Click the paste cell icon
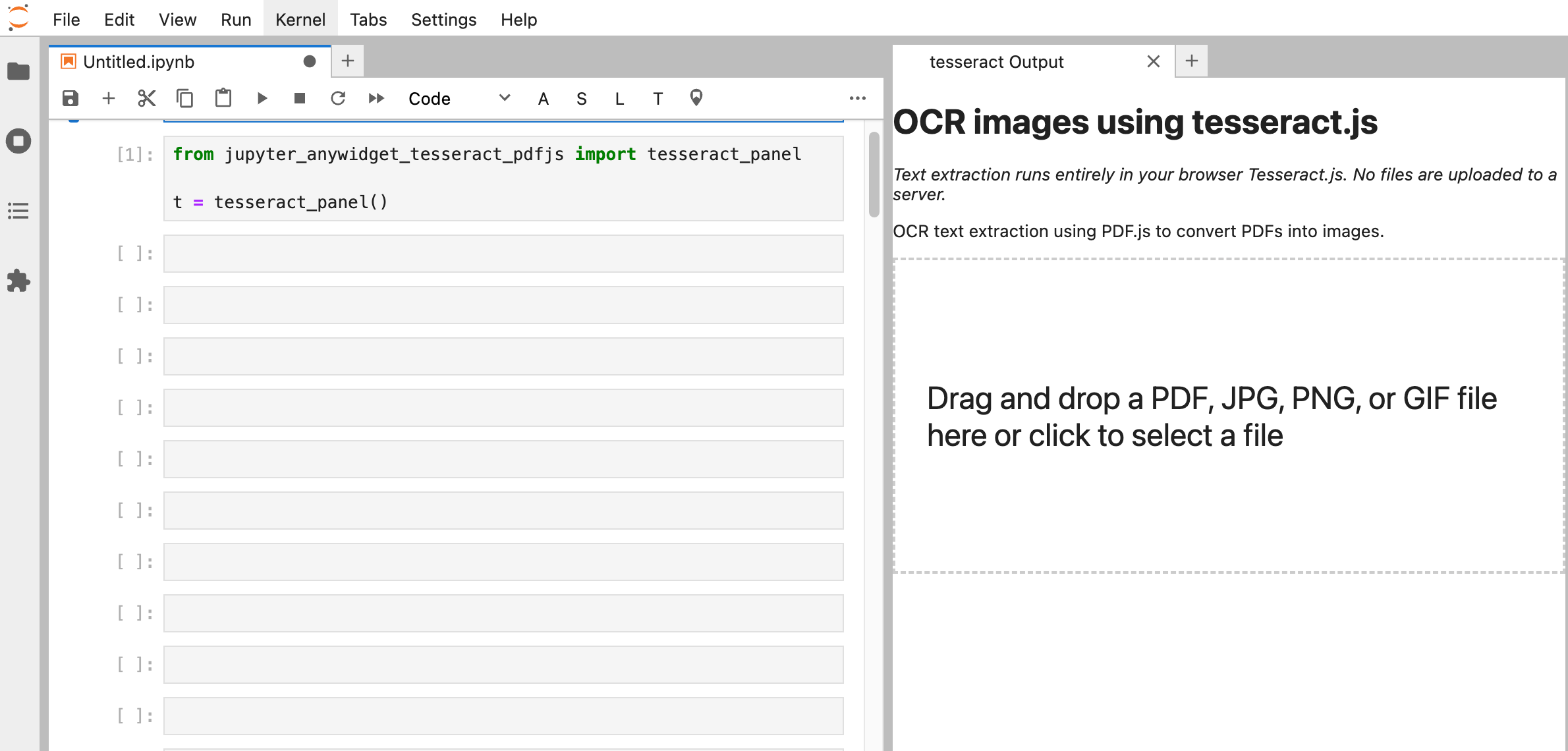Image resolution: width=1568 pixels, height=751 pixels. pos(221,98)
